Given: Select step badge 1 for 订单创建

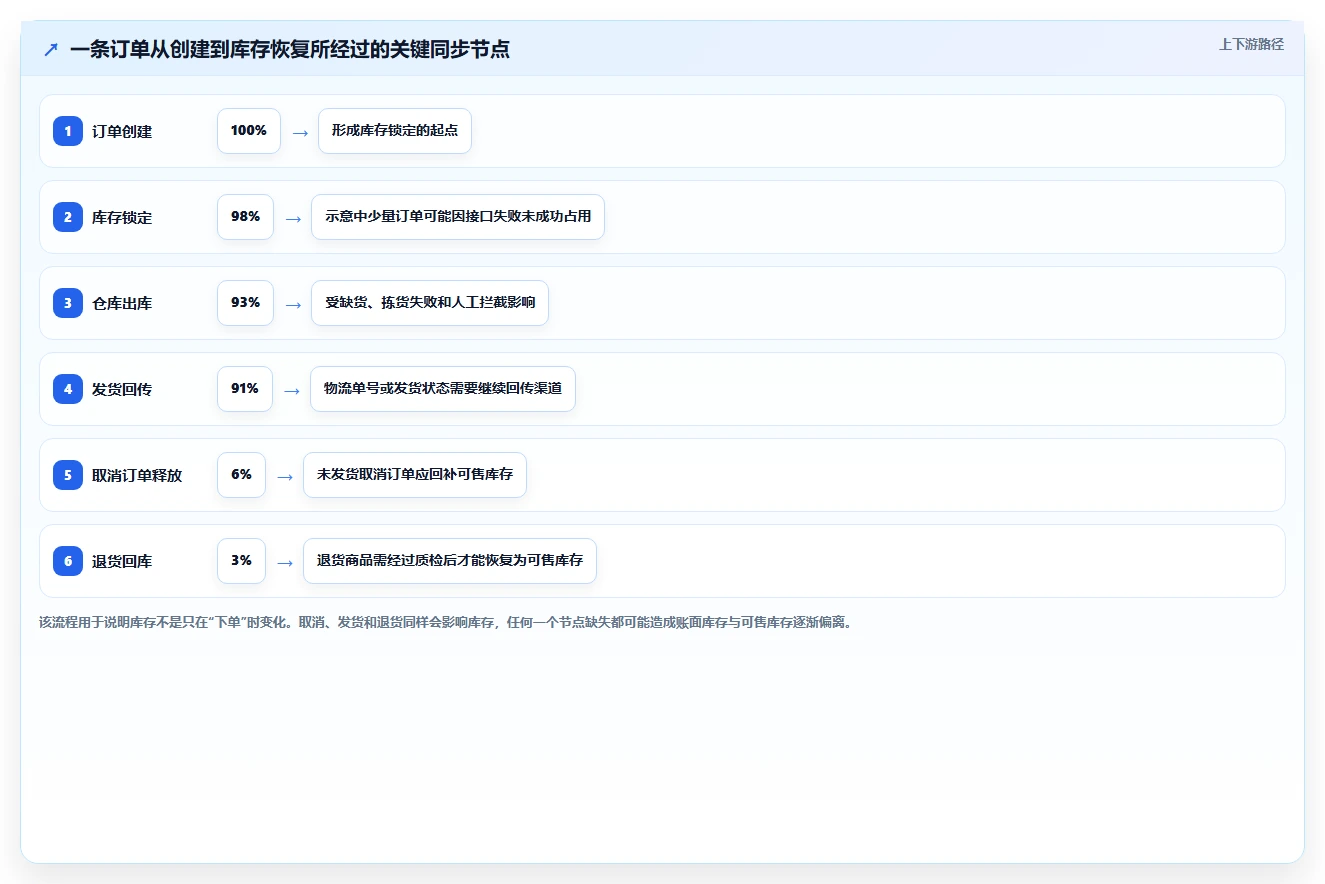Looking at the screenshot, I should pyautogui.click(x=68, y=131).
